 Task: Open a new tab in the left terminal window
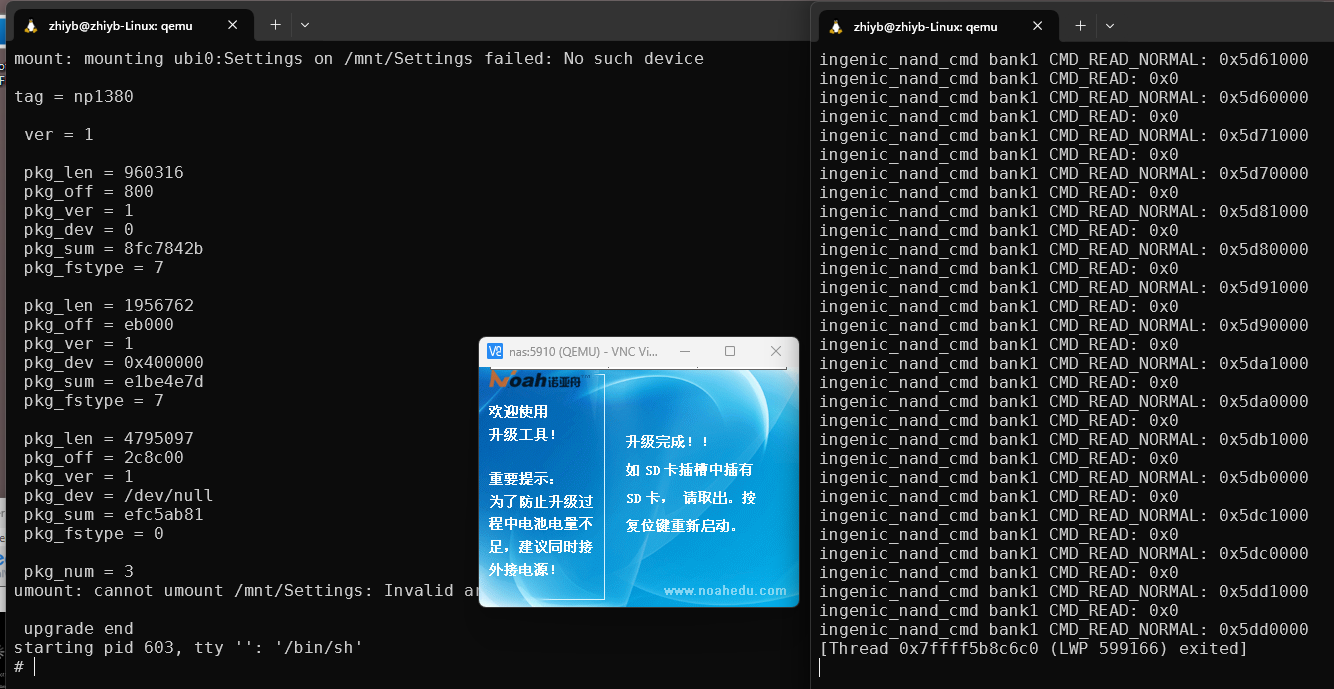pos(275,25)
